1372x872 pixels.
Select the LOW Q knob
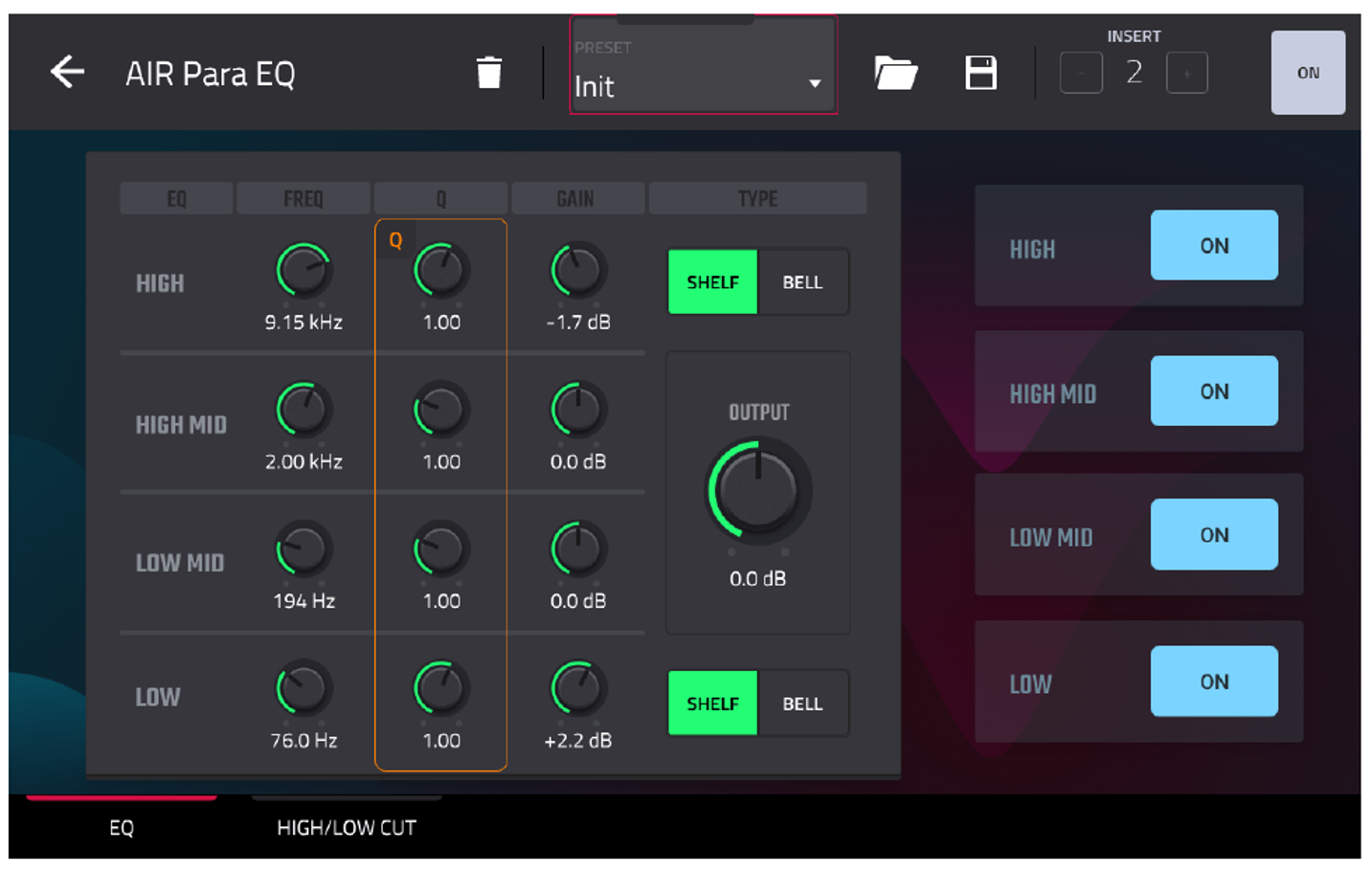(441, 688)
